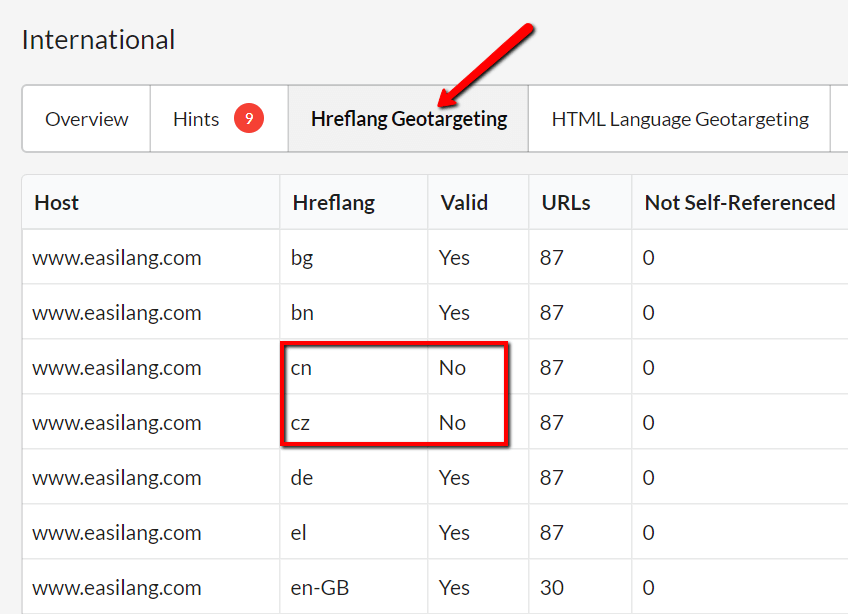848x614 pixels.
Task: Switch to the Hints tab
Action: (219, 119)
